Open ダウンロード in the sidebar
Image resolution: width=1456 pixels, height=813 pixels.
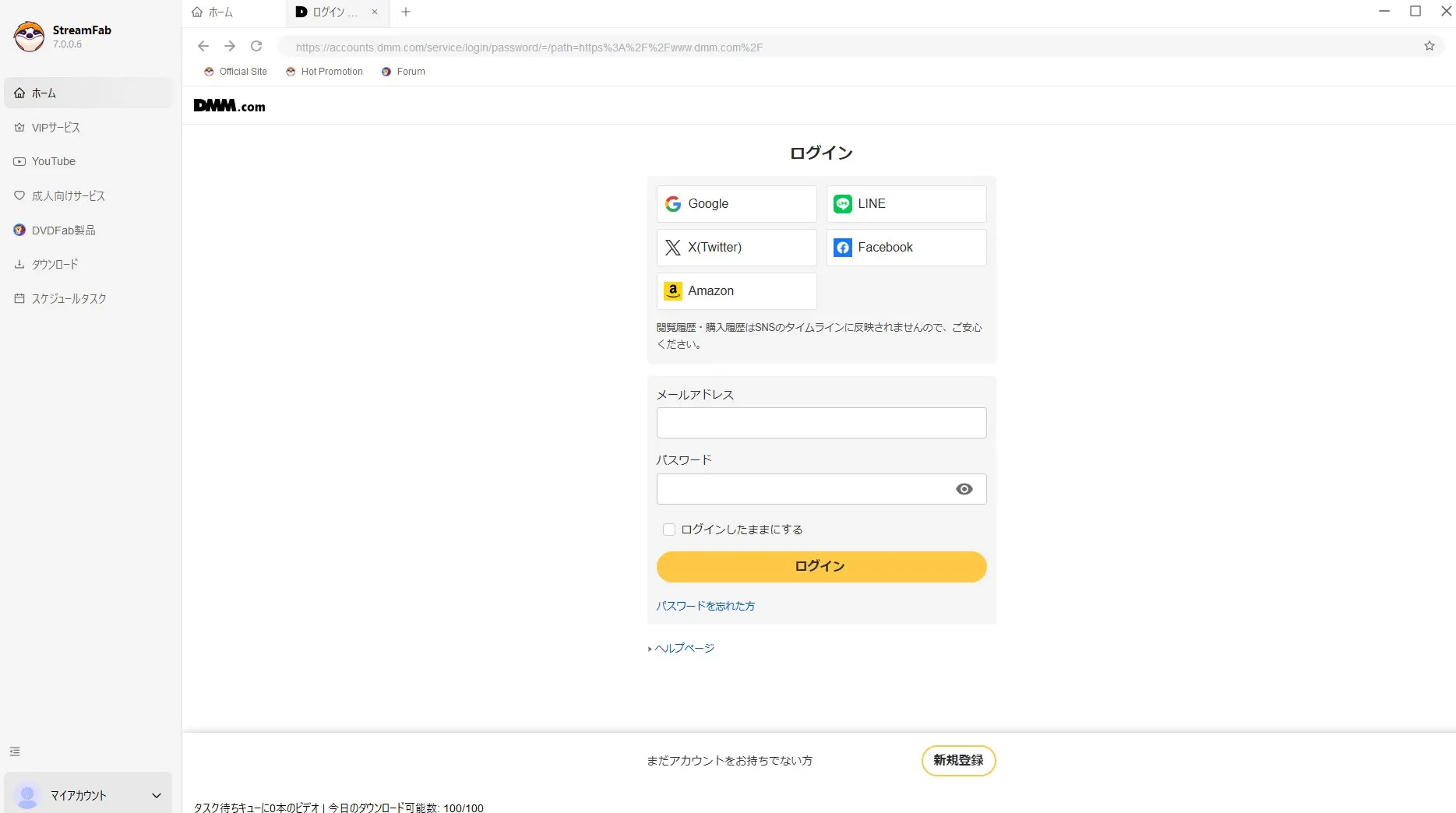pyautogui.click(x=88, y=264)
